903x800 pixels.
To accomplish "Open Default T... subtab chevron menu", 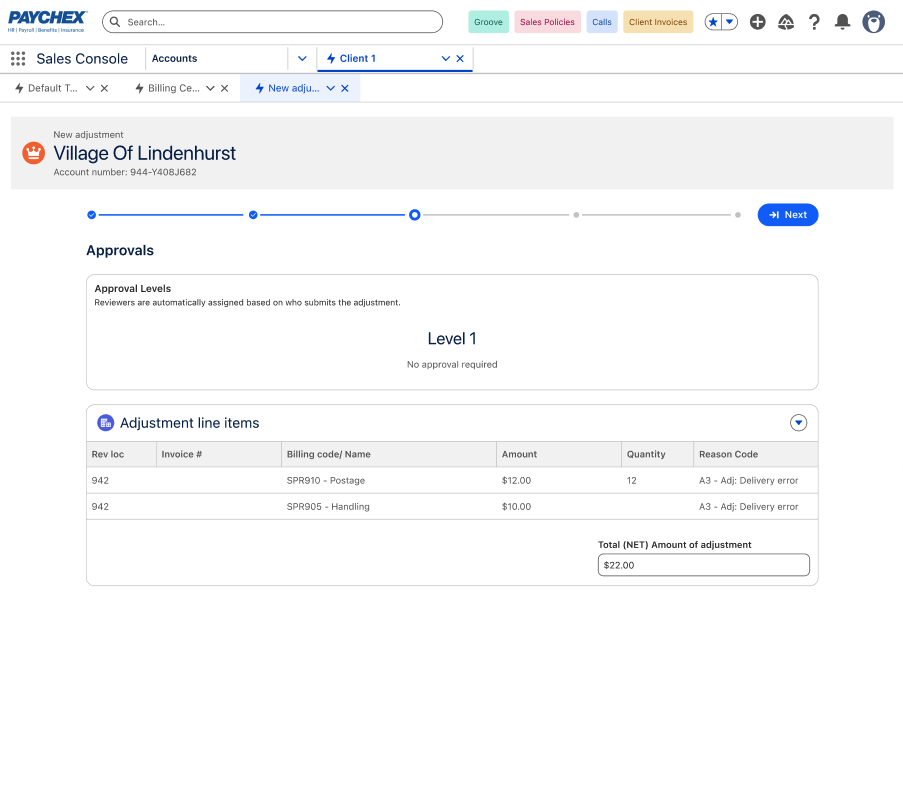I will 90,88.
